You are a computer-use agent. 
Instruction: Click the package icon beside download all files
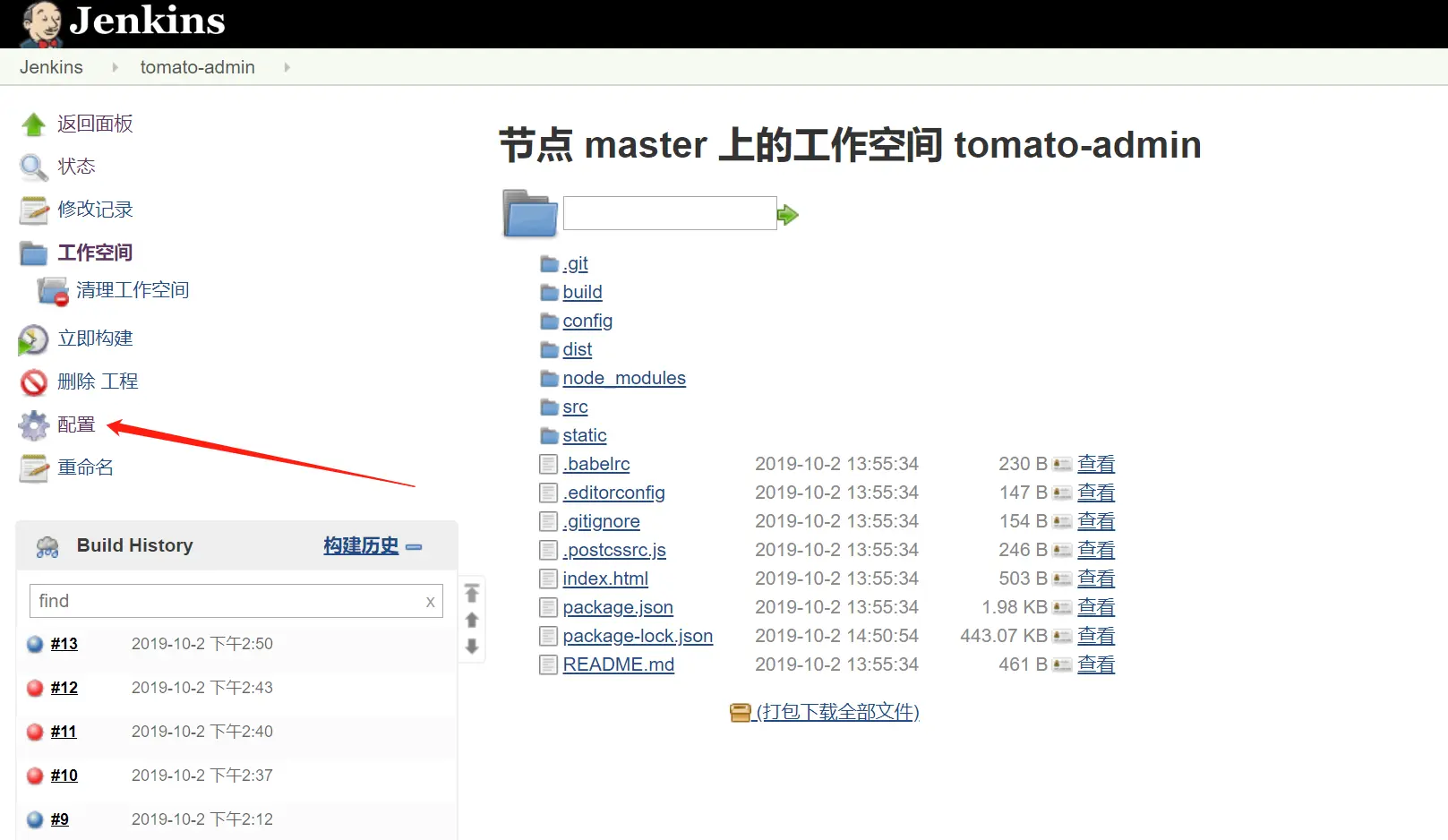point(741,713)
